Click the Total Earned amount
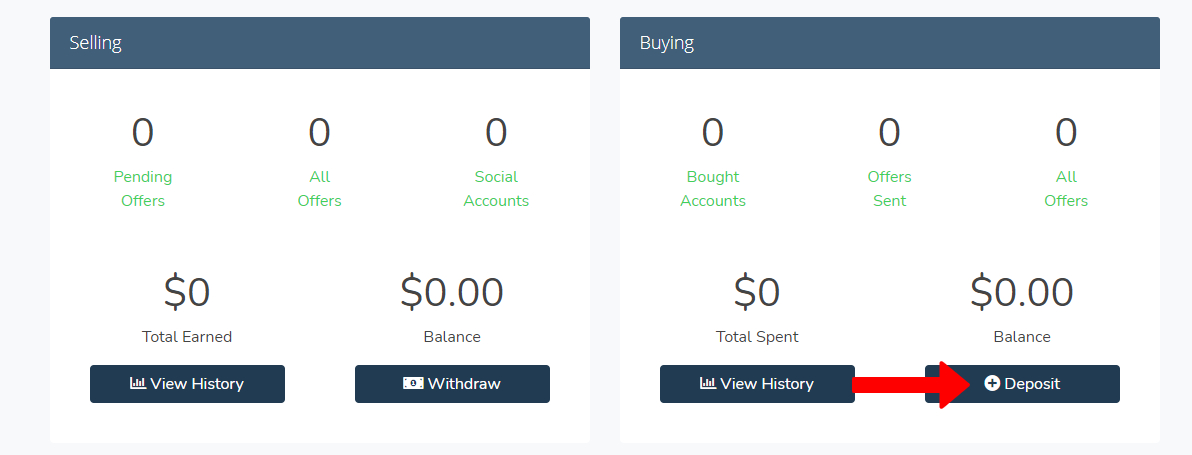The height and width of the screenshot is (455, 1192). tap(187, 292)
